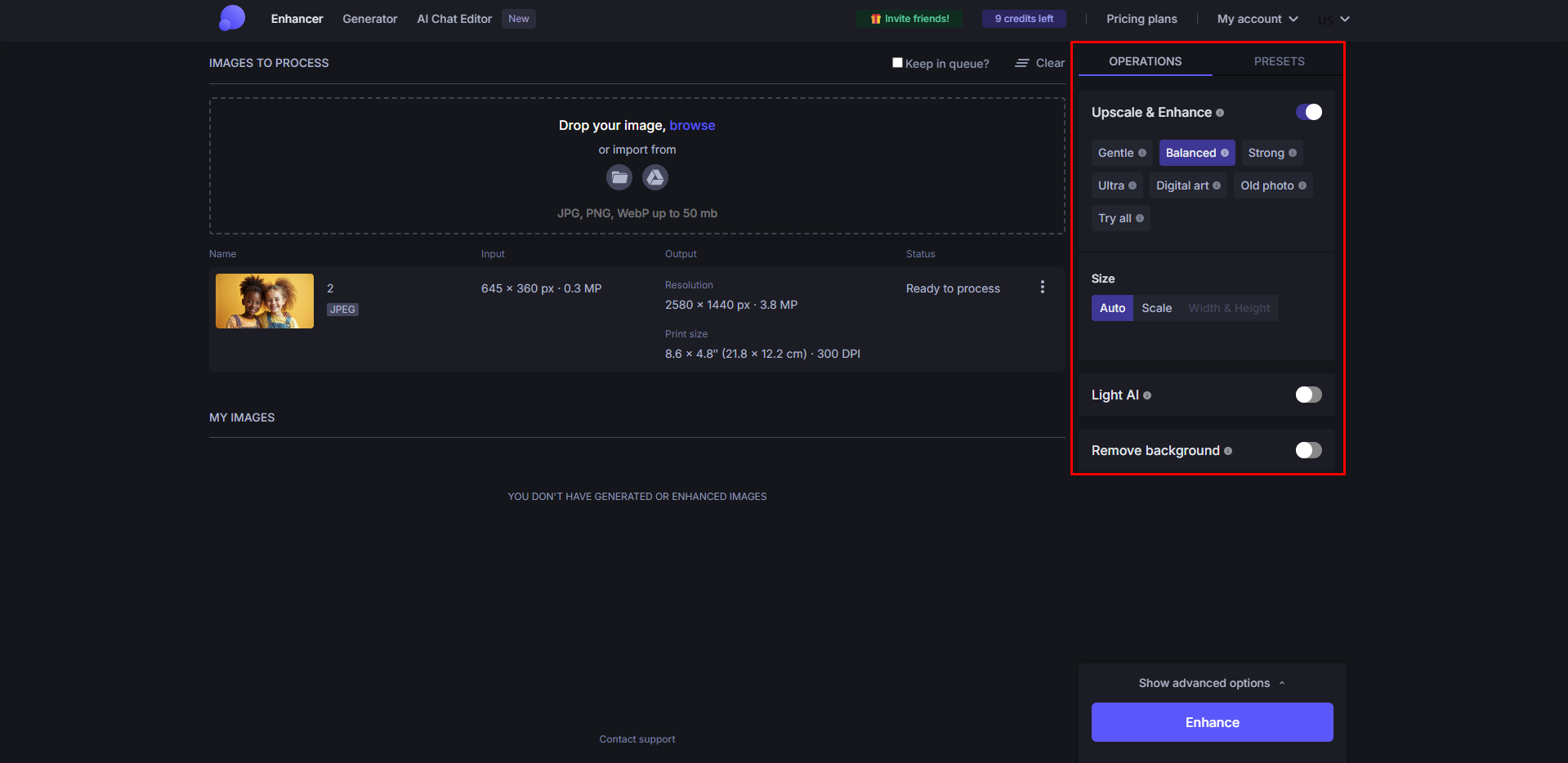1568x763 pixels.
Task: Click the browse link in drop zone
Action: (692, 125)
